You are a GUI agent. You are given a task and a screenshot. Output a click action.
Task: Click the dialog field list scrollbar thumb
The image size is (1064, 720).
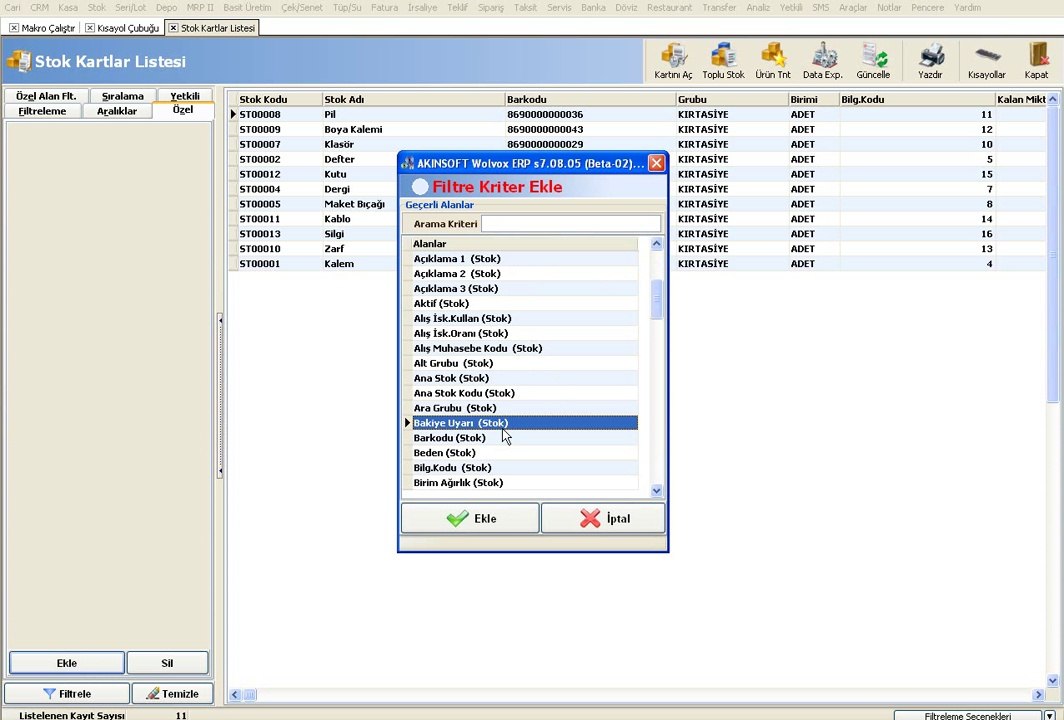pos(656,299)
